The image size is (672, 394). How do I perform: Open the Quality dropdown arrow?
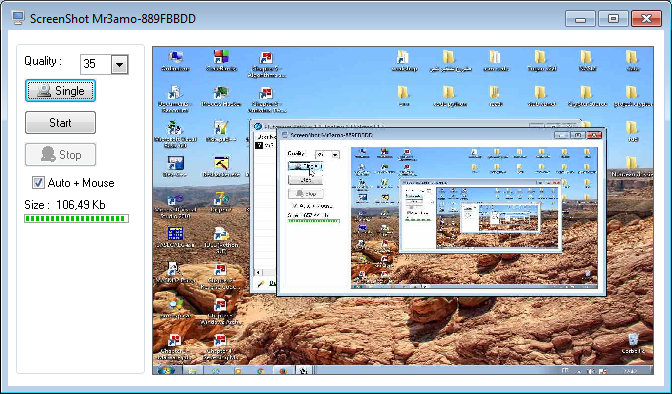(120, 65)
